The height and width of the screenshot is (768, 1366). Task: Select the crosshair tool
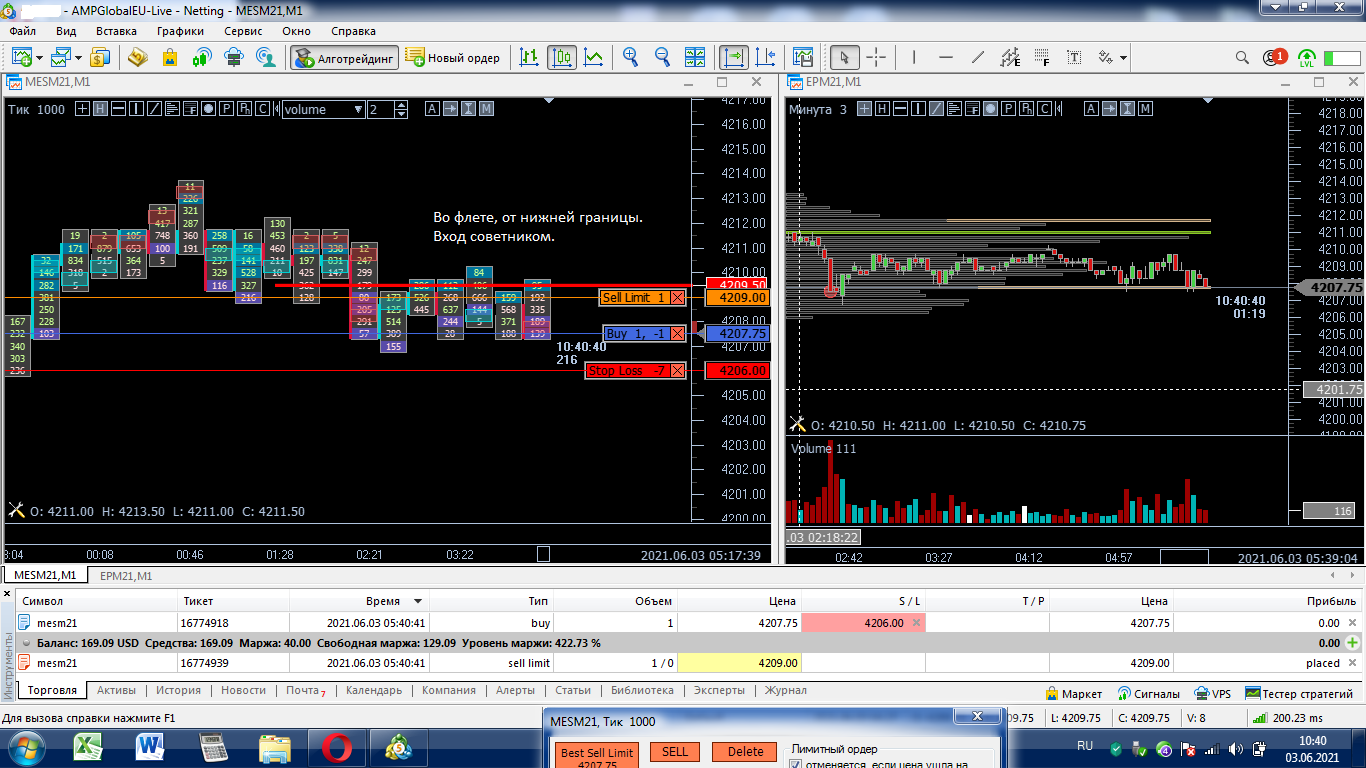click(x=876, y=58)
